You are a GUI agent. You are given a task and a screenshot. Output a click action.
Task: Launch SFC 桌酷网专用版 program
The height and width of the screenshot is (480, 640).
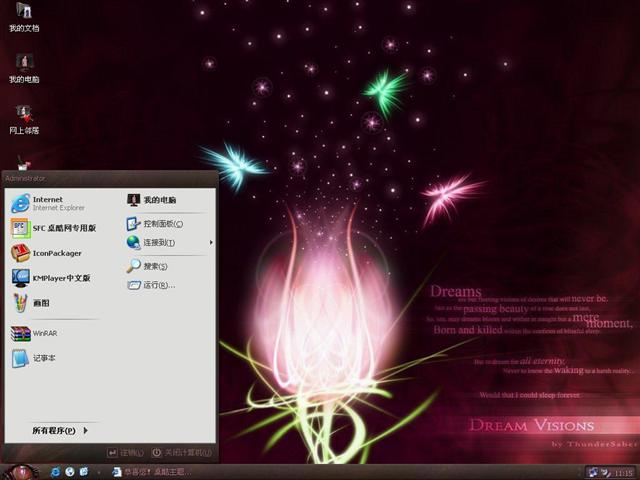tap(53, 228)
